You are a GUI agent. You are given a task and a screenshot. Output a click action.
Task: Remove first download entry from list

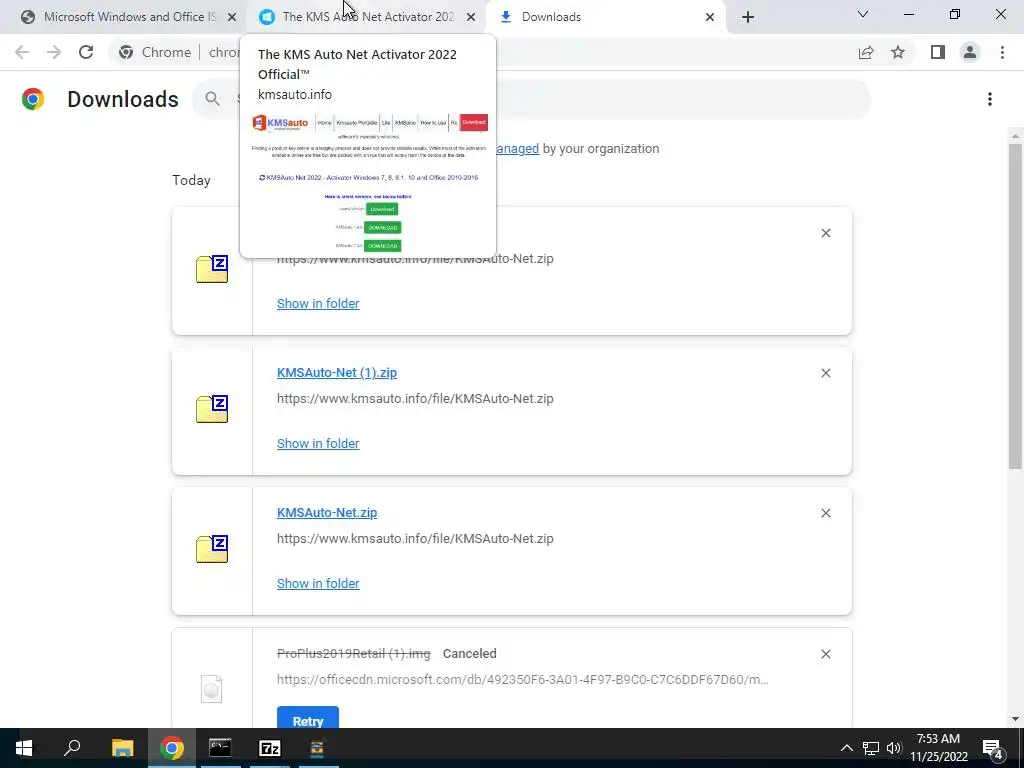tap(825, 233)
